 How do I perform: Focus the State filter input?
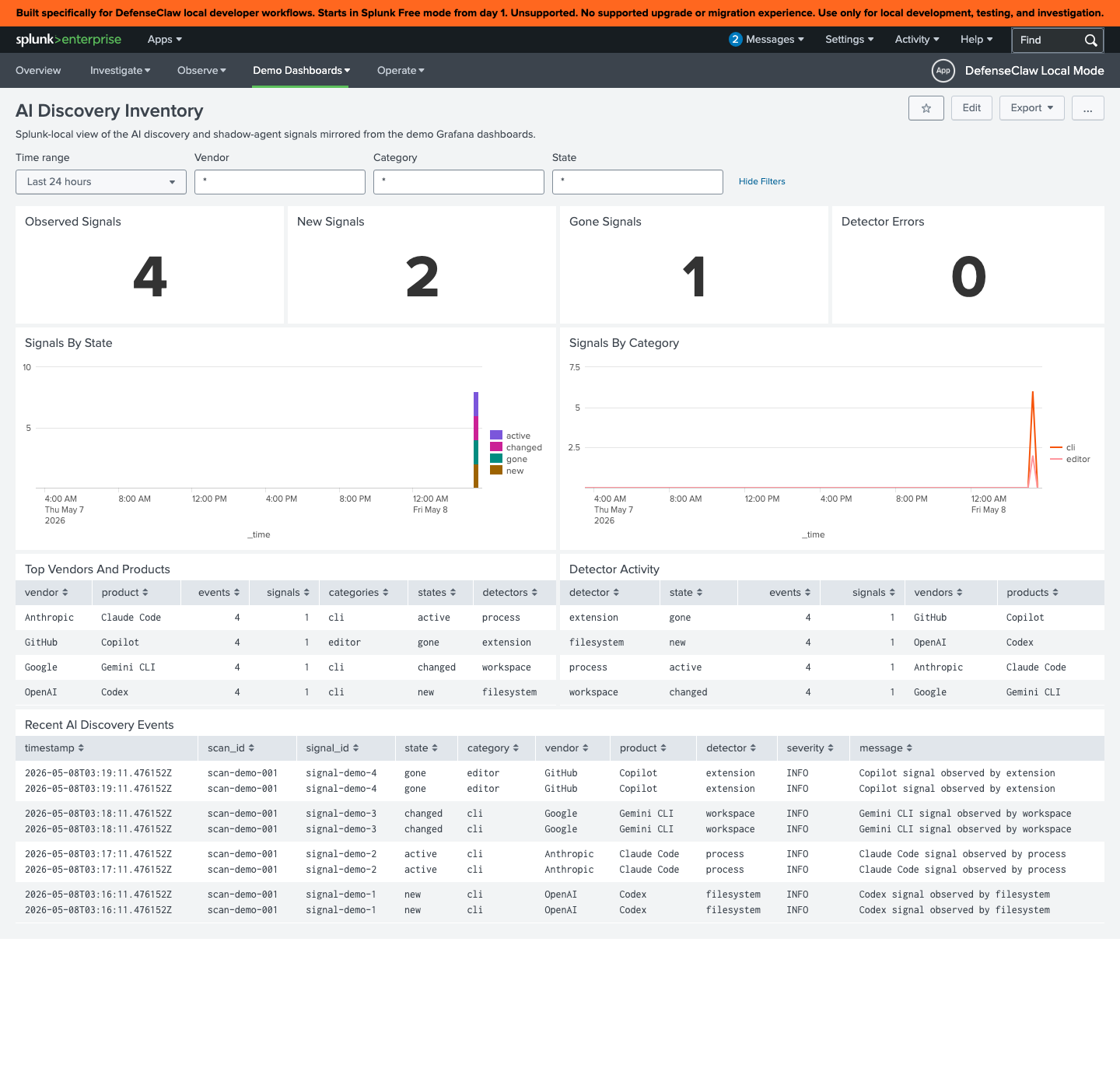638,182
